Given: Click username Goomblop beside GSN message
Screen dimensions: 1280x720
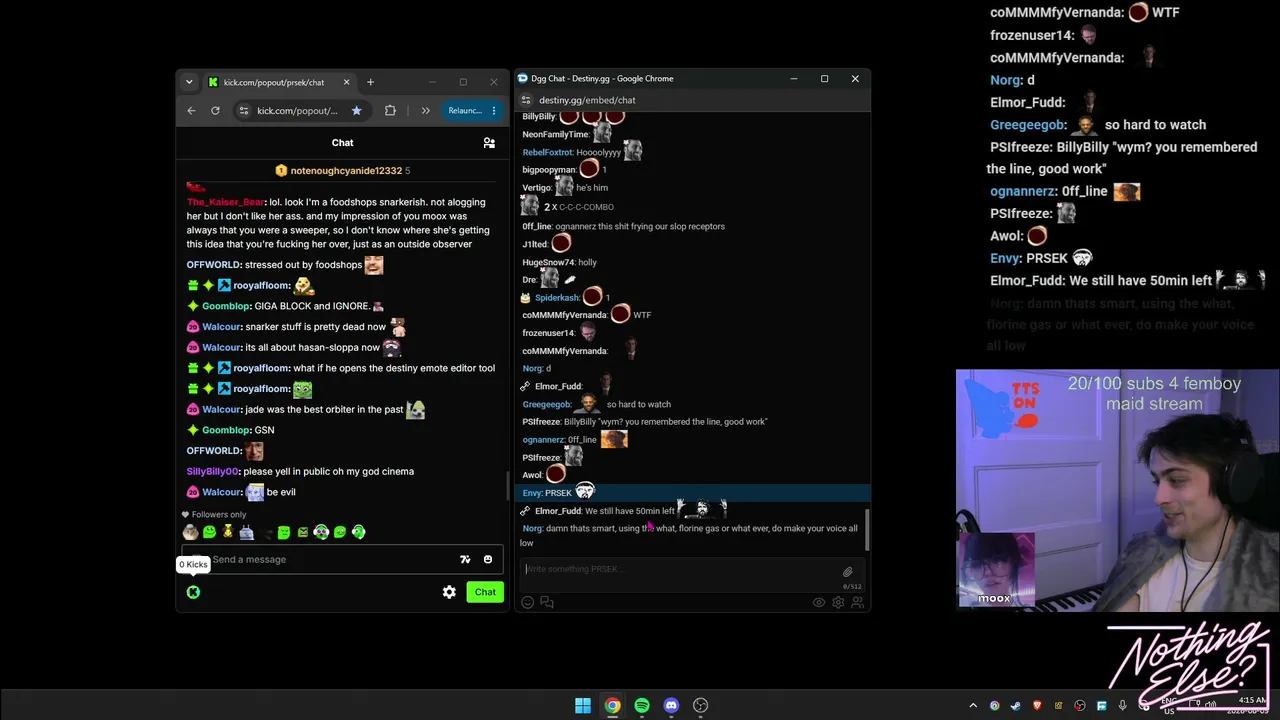Looking at the screenshot, I should 226,430.
